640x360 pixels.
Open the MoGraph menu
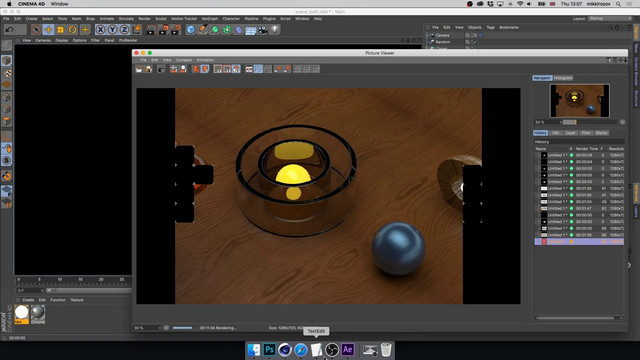click(210, 19)
